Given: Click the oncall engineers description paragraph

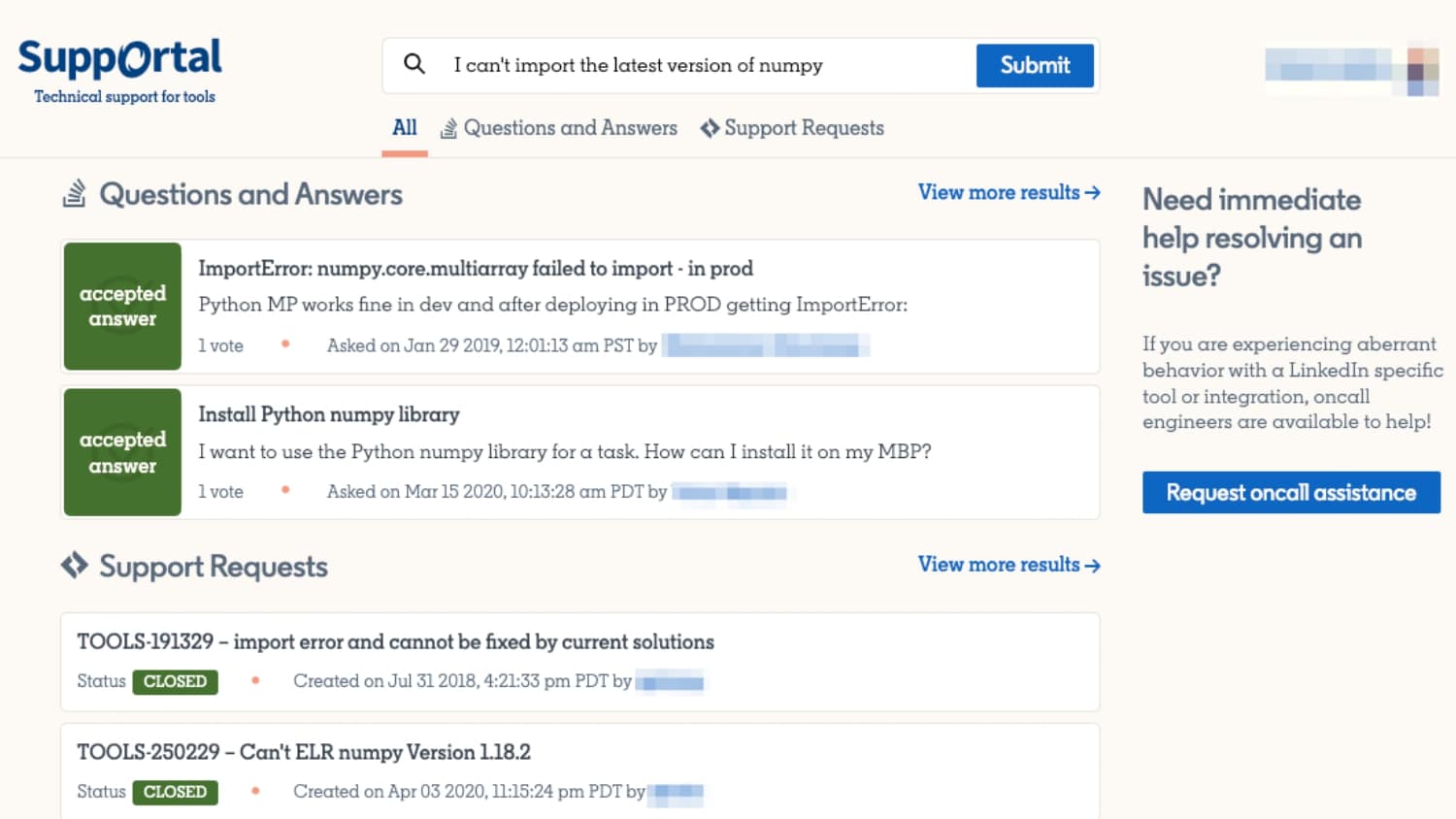Looking at the screenshot, I should tap(1292, 382).
